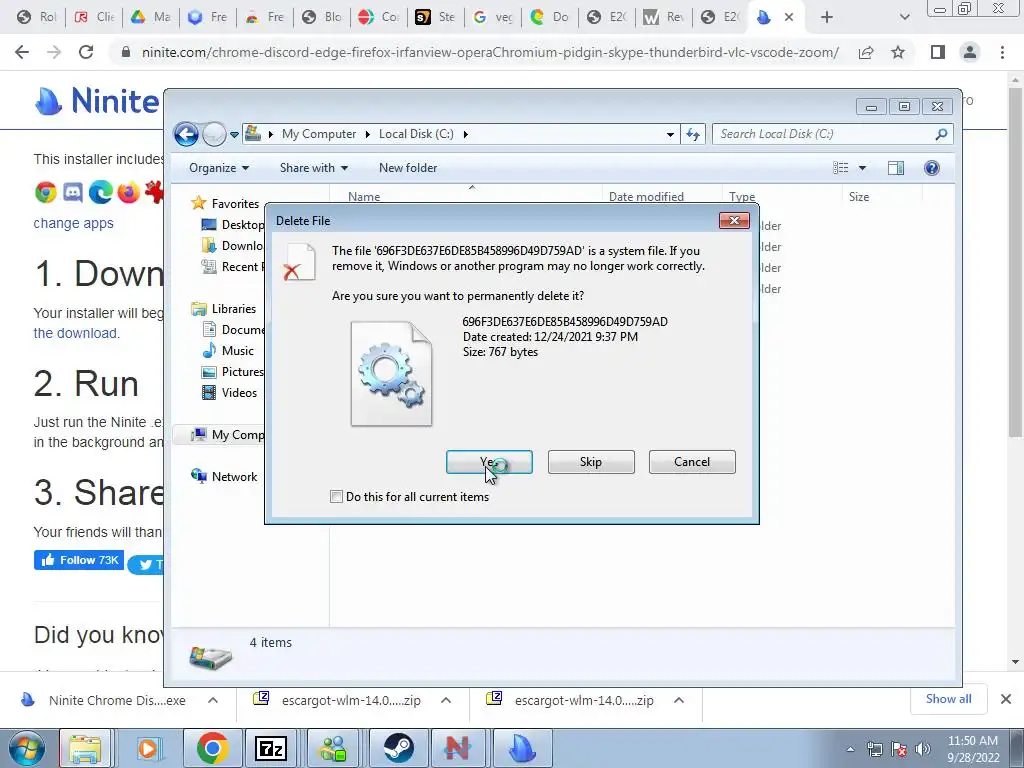Open options for Ninite exe download

pos(213,701)
